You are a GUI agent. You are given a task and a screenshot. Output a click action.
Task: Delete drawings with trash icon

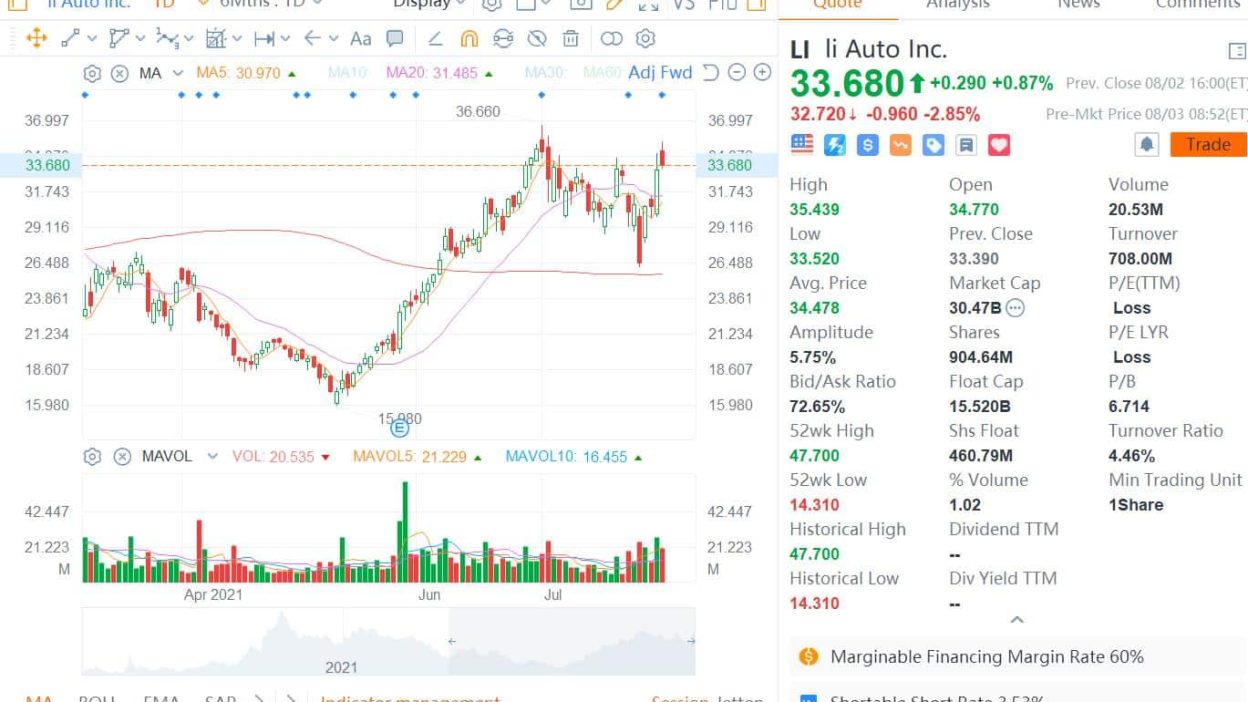click(x=570, y=39)
